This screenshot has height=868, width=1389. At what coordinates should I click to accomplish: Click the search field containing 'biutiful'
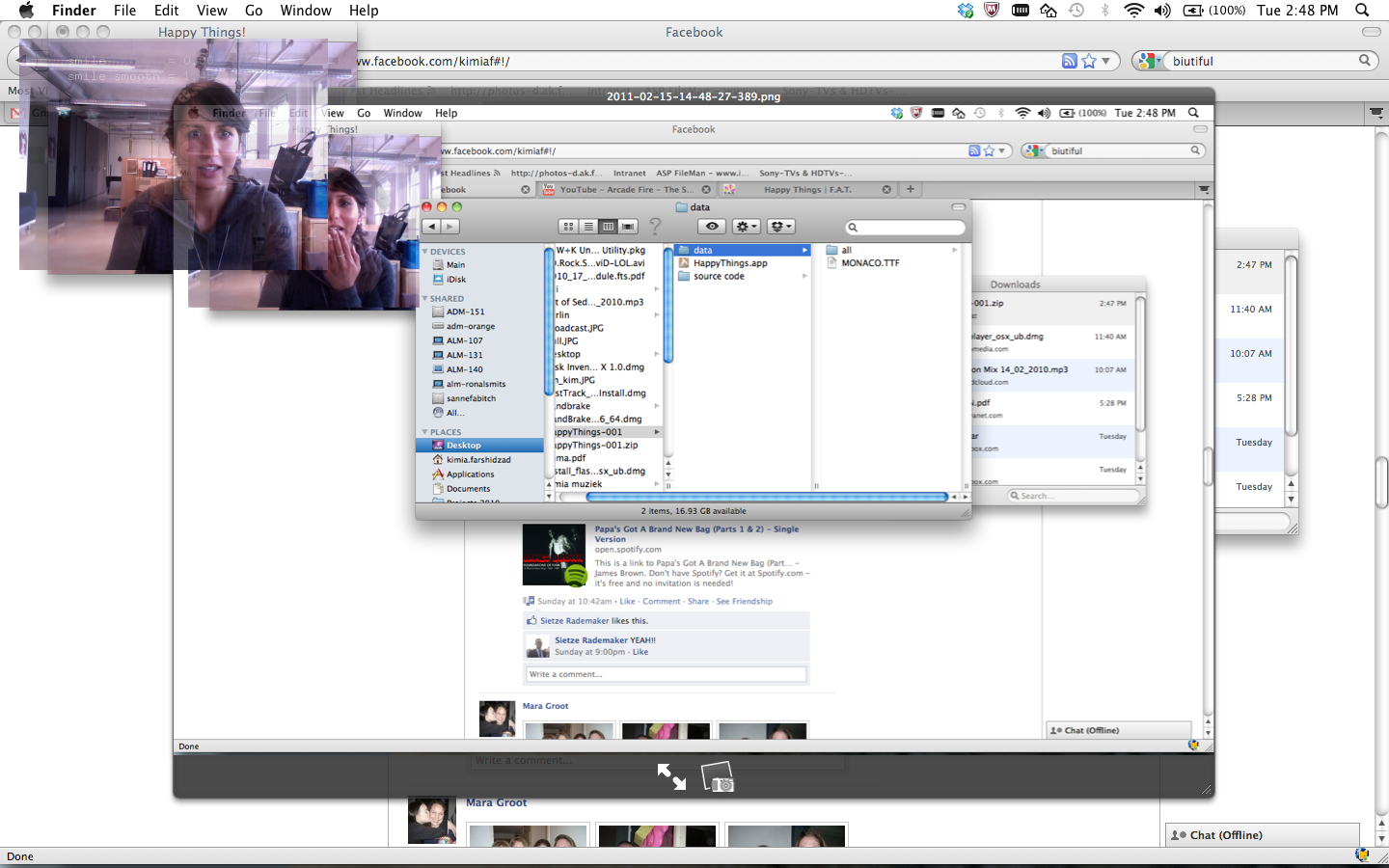tap(1262, 61)
